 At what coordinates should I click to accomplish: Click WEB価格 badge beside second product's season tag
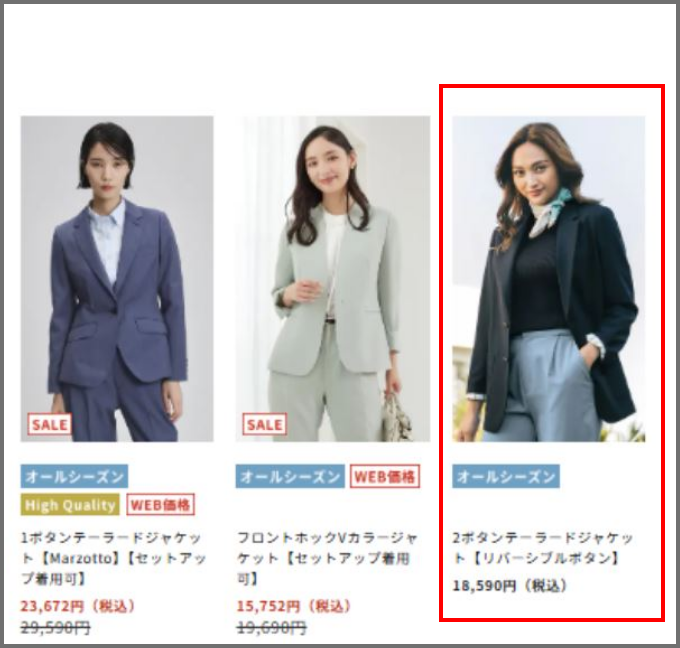pos(385,476)
